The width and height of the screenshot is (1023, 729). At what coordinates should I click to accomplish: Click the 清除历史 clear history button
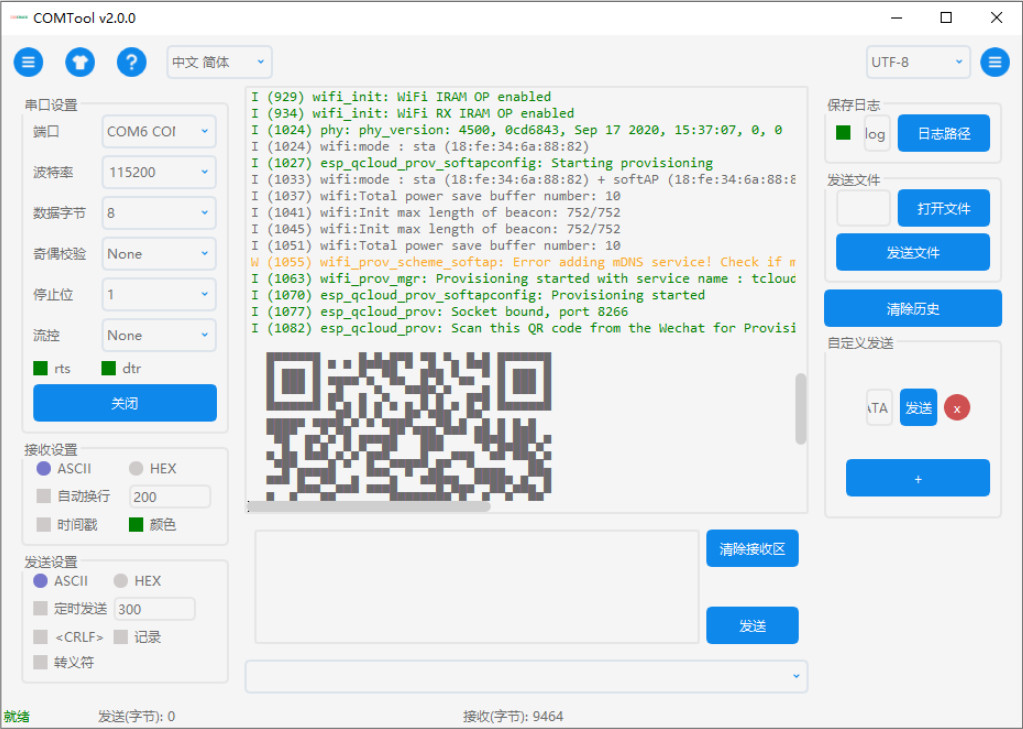[913, 308]
